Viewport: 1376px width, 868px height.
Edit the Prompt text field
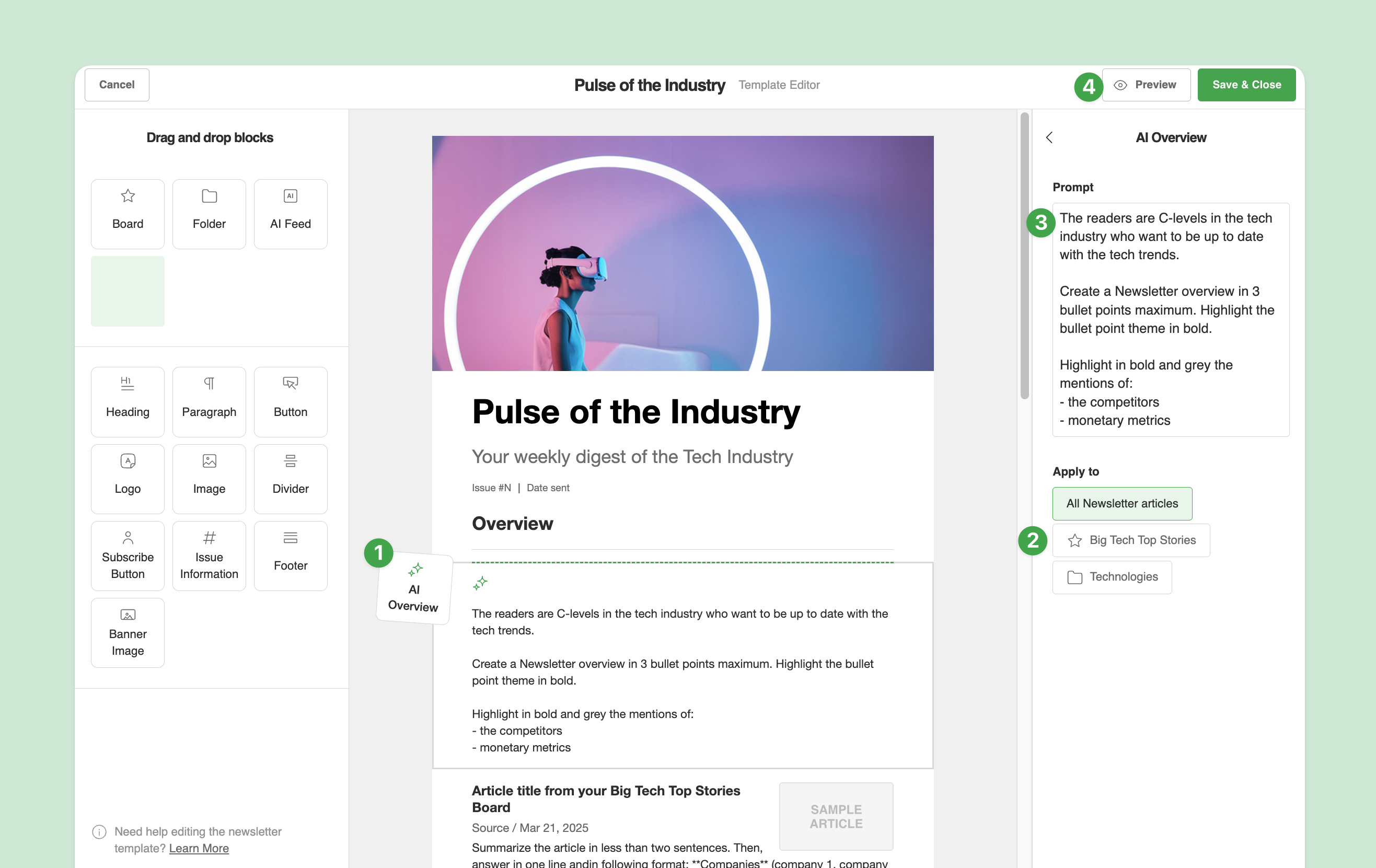(1170, 319)
